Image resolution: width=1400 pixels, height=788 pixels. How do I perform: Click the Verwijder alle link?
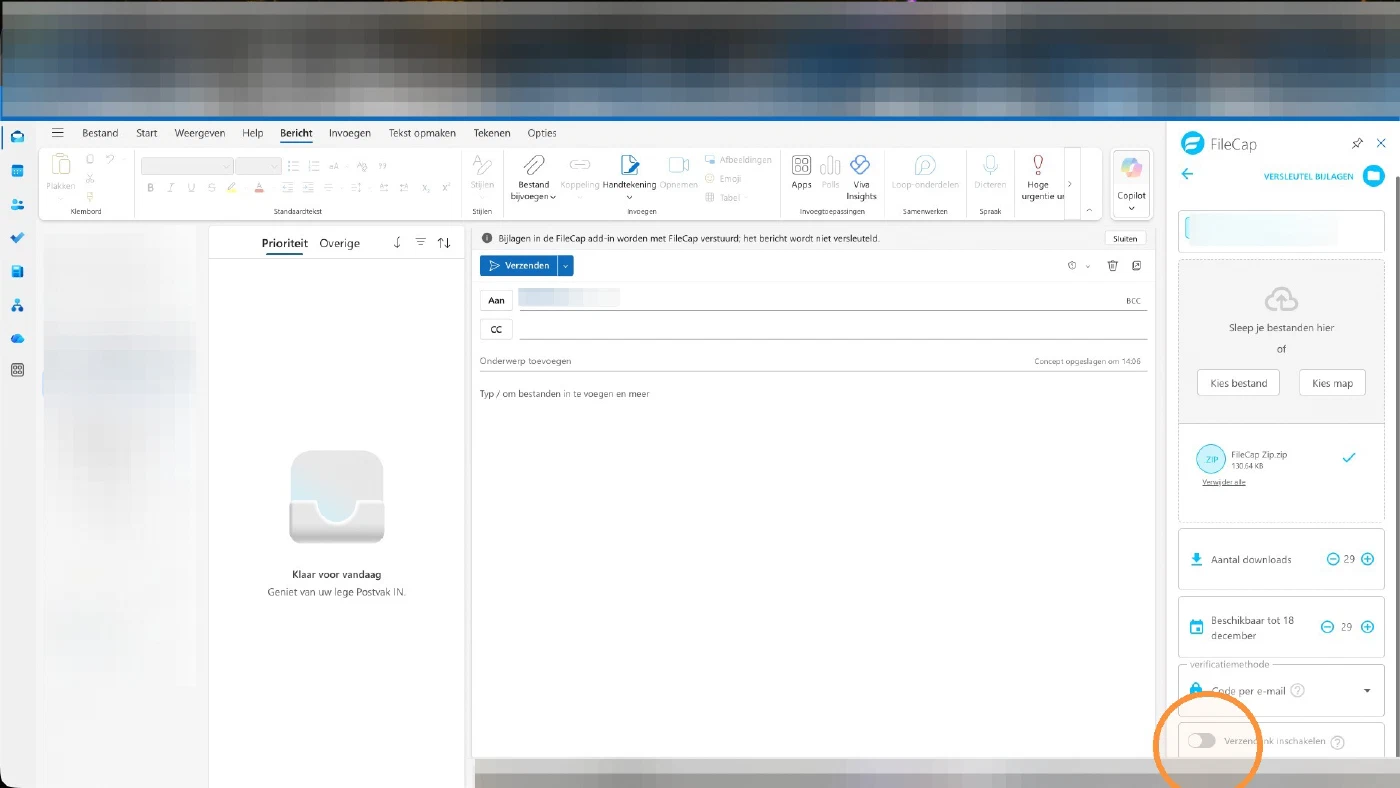click(x=1224, y=482)
